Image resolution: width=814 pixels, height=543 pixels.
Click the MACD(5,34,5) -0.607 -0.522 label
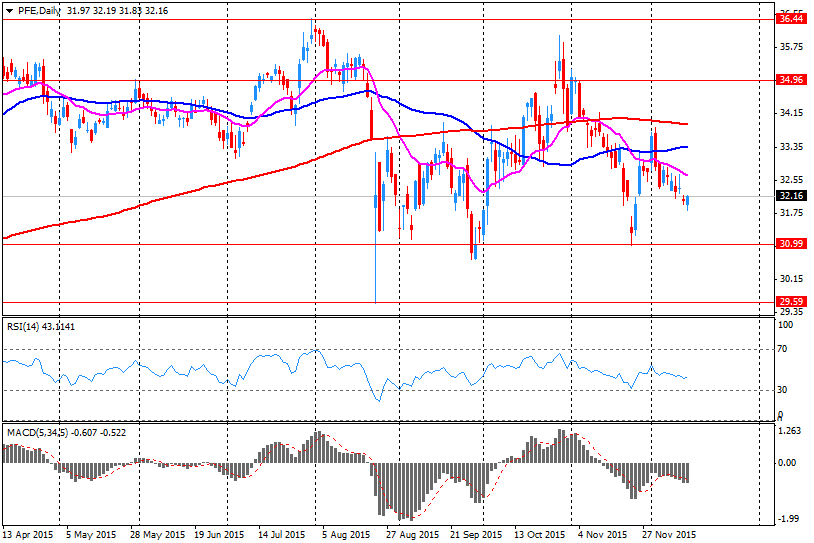[x=66, y=432]
